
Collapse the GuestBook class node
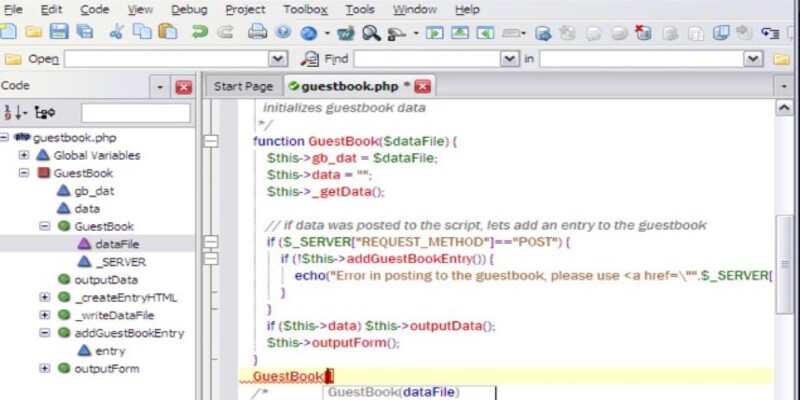(23, 173)
